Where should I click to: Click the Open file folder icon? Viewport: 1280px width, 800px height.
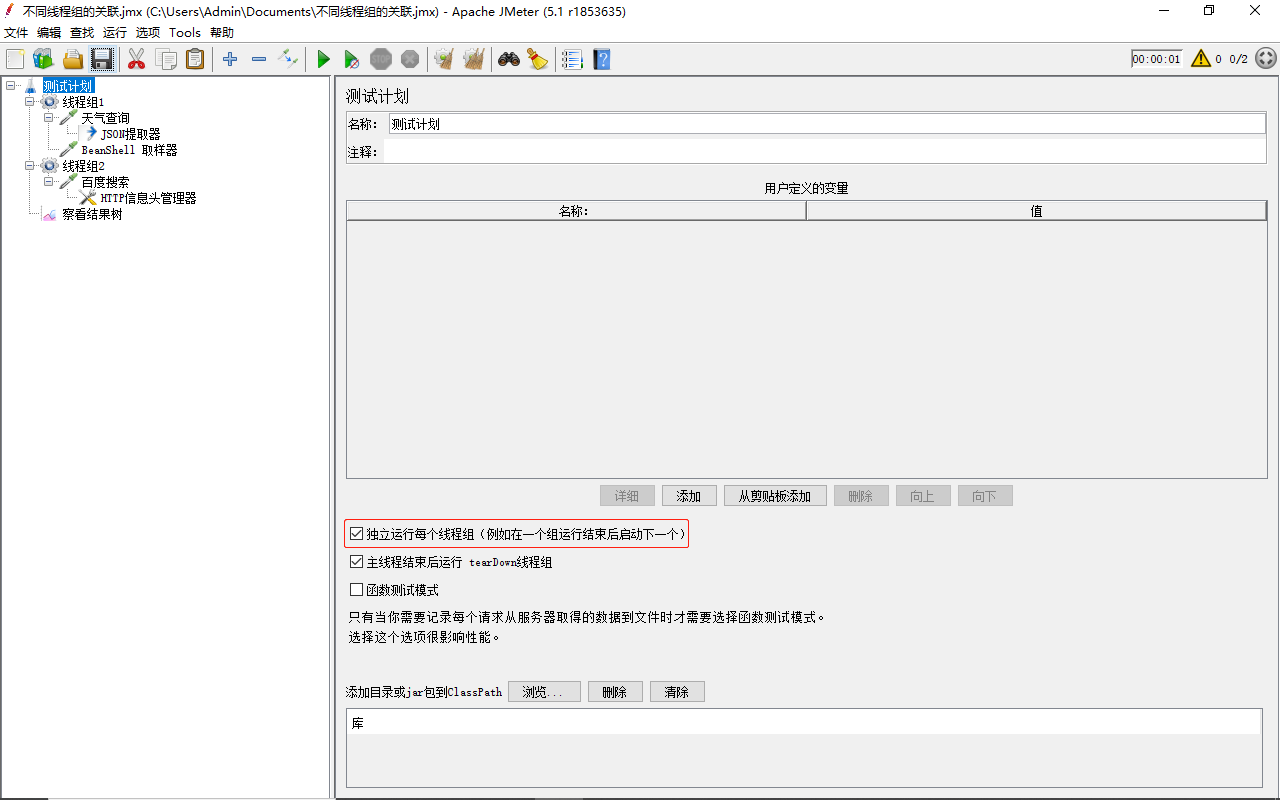[73, 59]
